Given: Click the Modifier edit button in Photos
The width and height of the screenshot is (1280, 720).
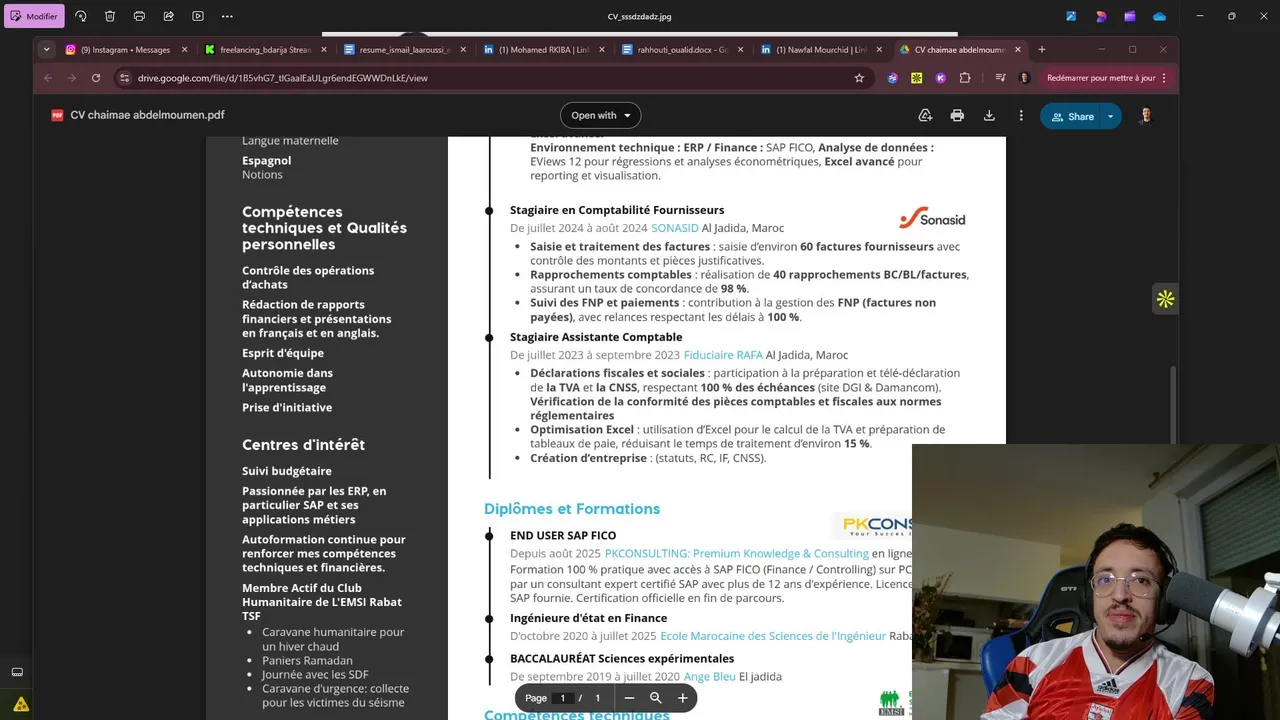Looking at the screenshot, I should click(x=35, y=16).
